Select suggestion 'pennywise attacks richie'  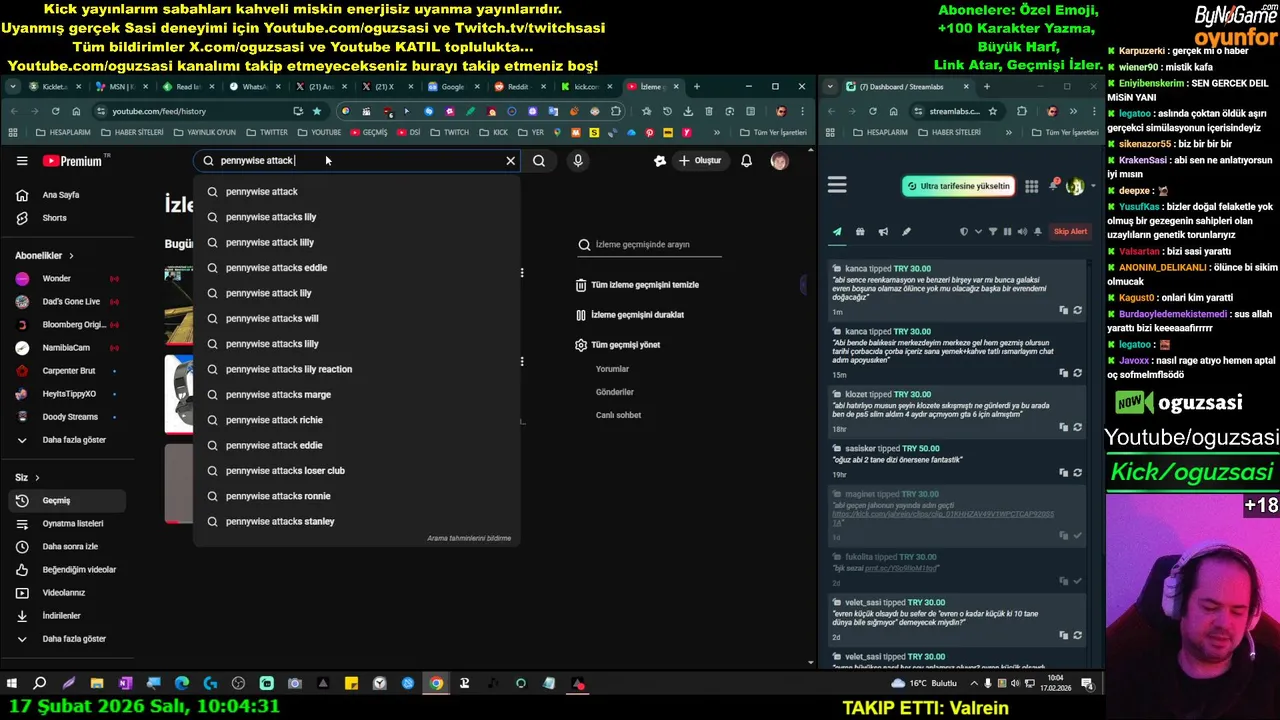point(356,420)
